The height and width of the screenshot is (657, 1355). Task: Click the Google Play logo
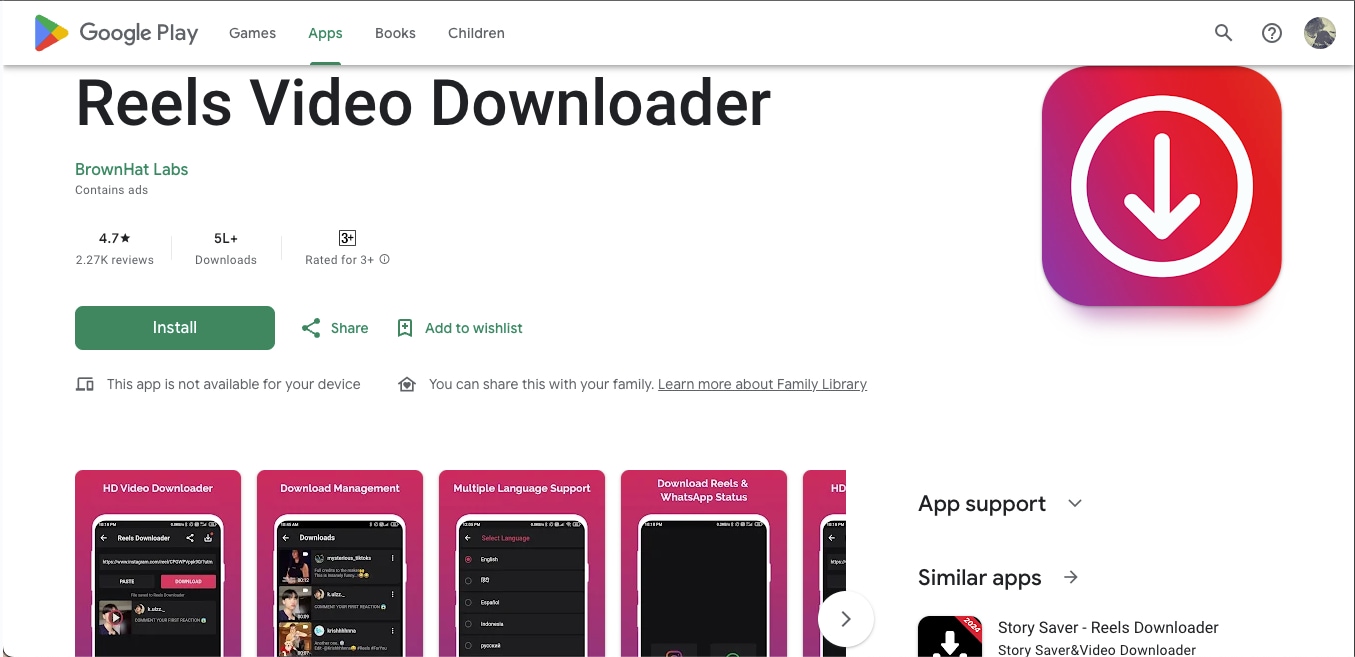click(114, 33)
